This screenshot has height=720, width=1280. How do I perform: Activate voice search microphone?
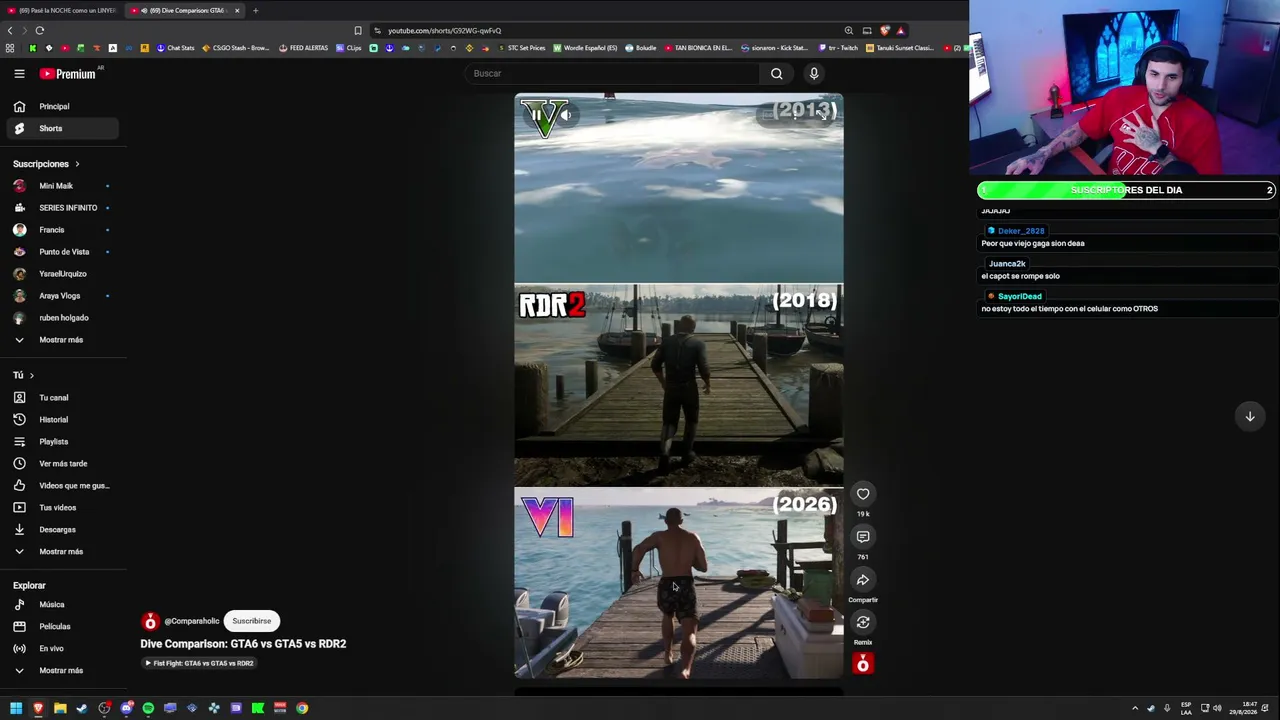(814, 73)
